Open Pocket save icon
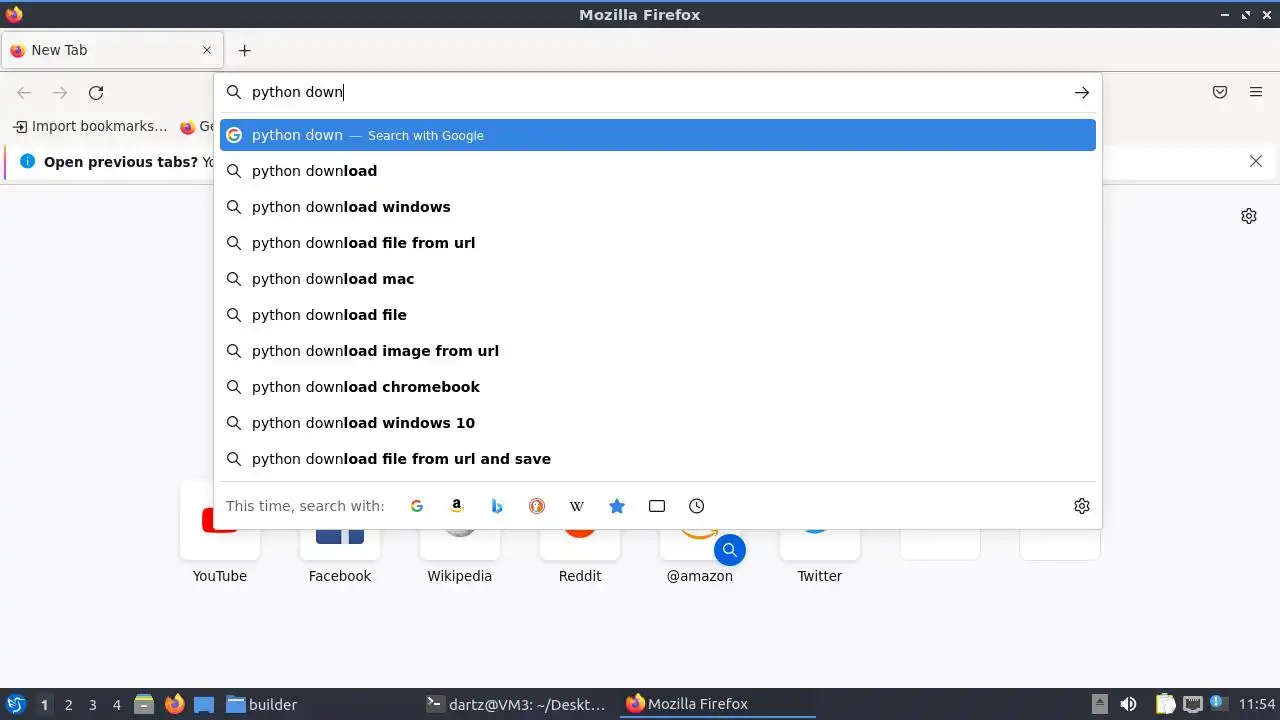The width and height of the screenshot is (1280, 720). 1220,92
